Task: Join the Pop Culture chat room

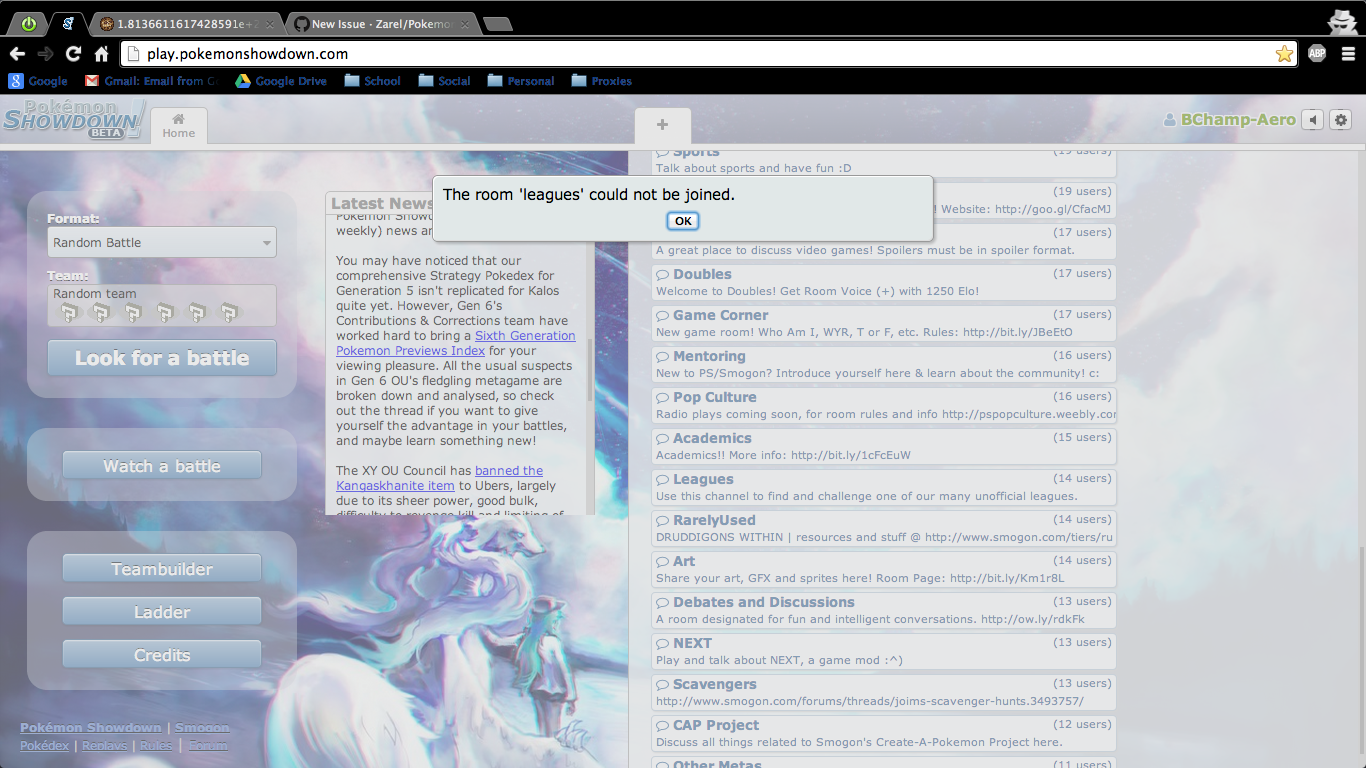Action: (884, 405)
